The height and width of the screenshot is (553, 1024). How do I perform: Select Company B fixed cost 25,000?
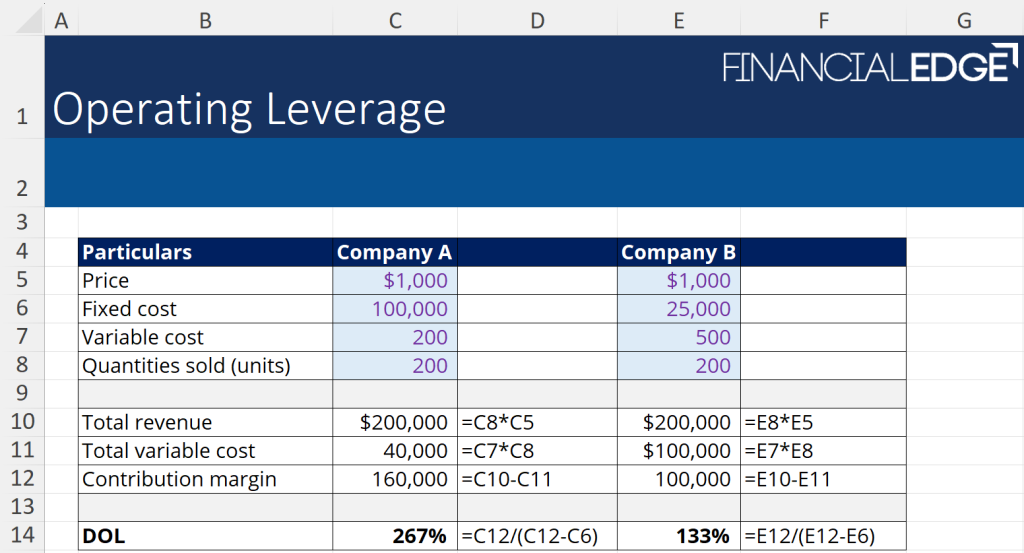click(x=679, y=309)
